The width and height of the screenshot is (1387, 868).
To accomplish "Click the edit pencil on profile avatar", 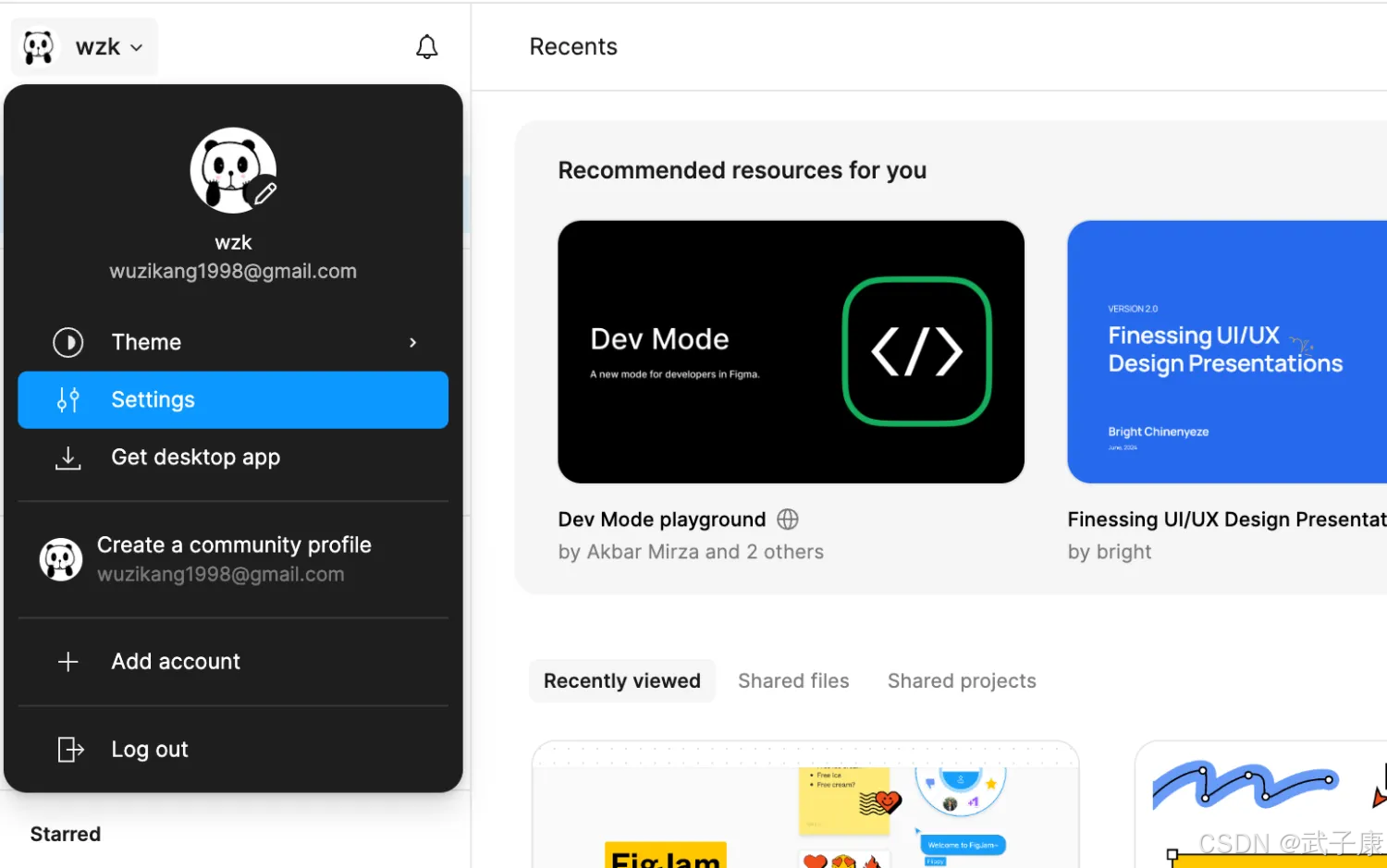I will 265,193.
